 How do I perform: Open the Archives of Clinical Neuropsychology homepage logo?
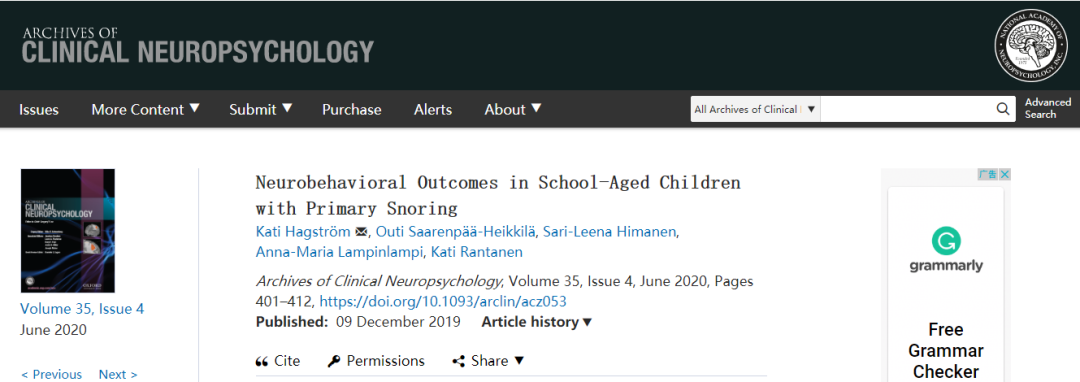(198, 45)
